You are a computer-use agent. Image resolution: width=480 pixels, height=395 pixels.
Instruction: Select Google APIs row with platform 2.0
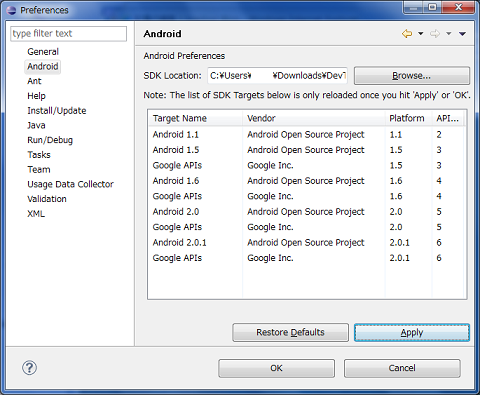point(307,227)
